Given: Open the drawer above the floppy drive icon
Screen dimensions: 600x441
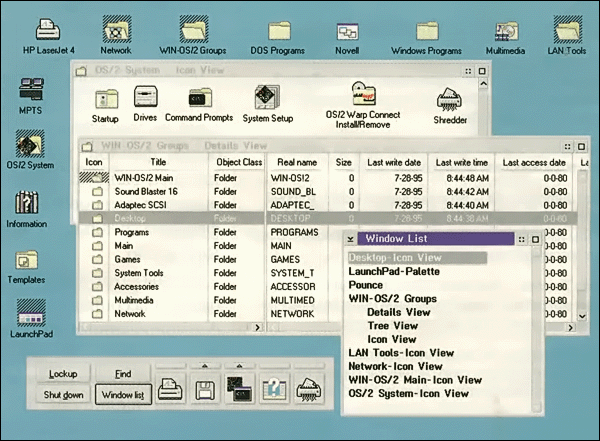Looking at the screenshot, I should click(x=205, y=366).
